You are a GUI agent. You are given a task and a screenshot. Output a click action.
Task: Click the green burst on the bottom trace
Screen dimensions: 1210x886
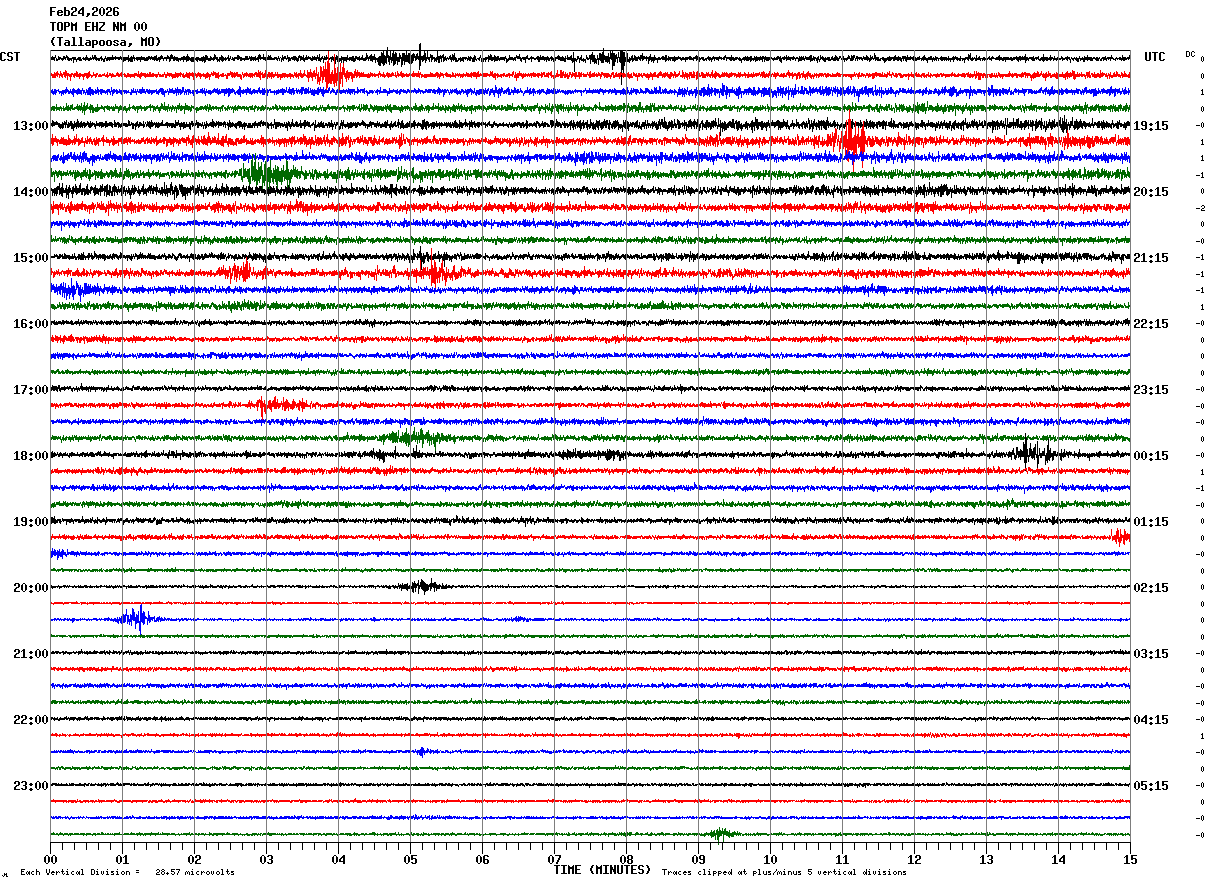(x=721, y=834)
